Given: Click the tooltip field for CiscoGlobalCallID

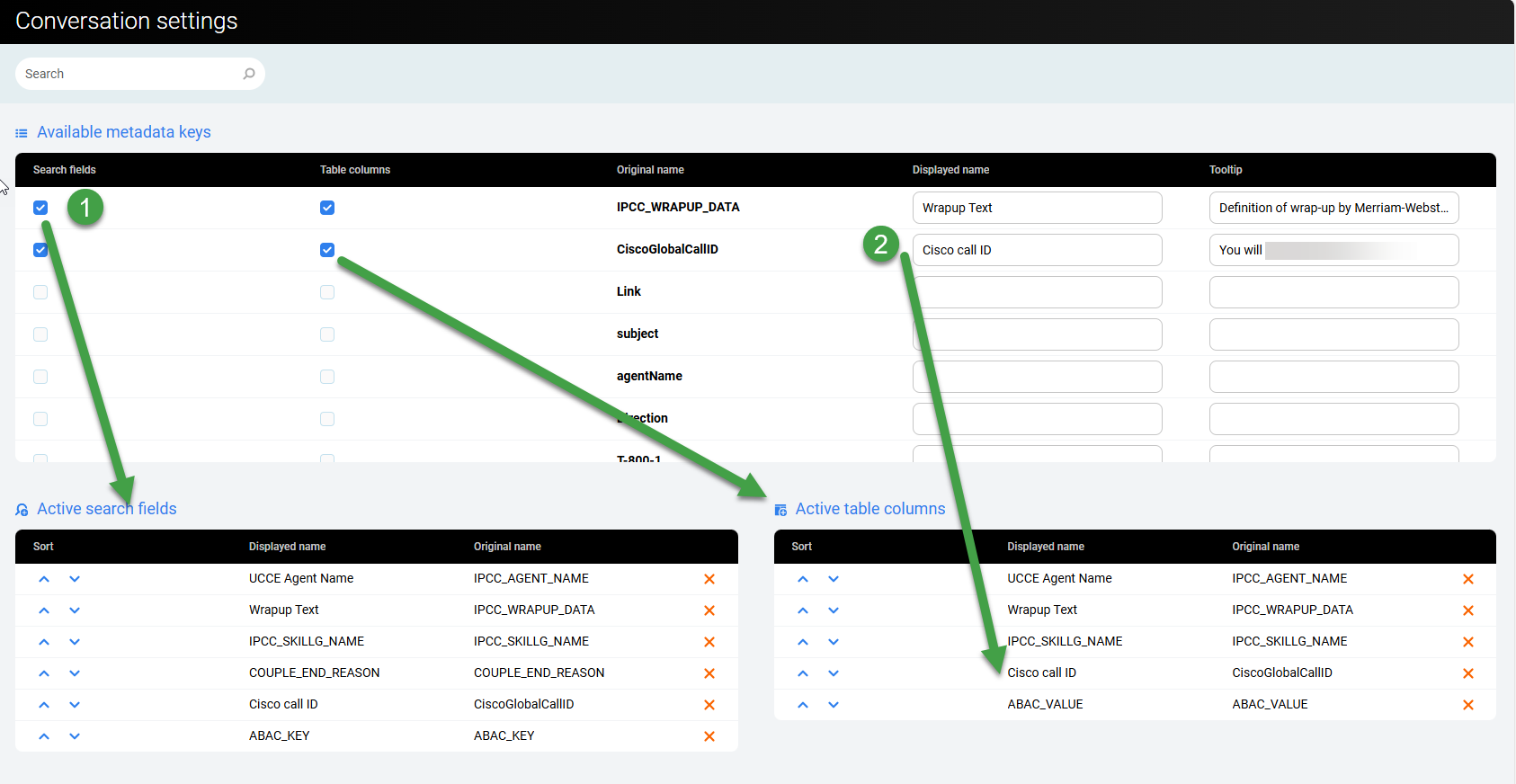Looking at the screenshot, I should [x=1333, y=250].
